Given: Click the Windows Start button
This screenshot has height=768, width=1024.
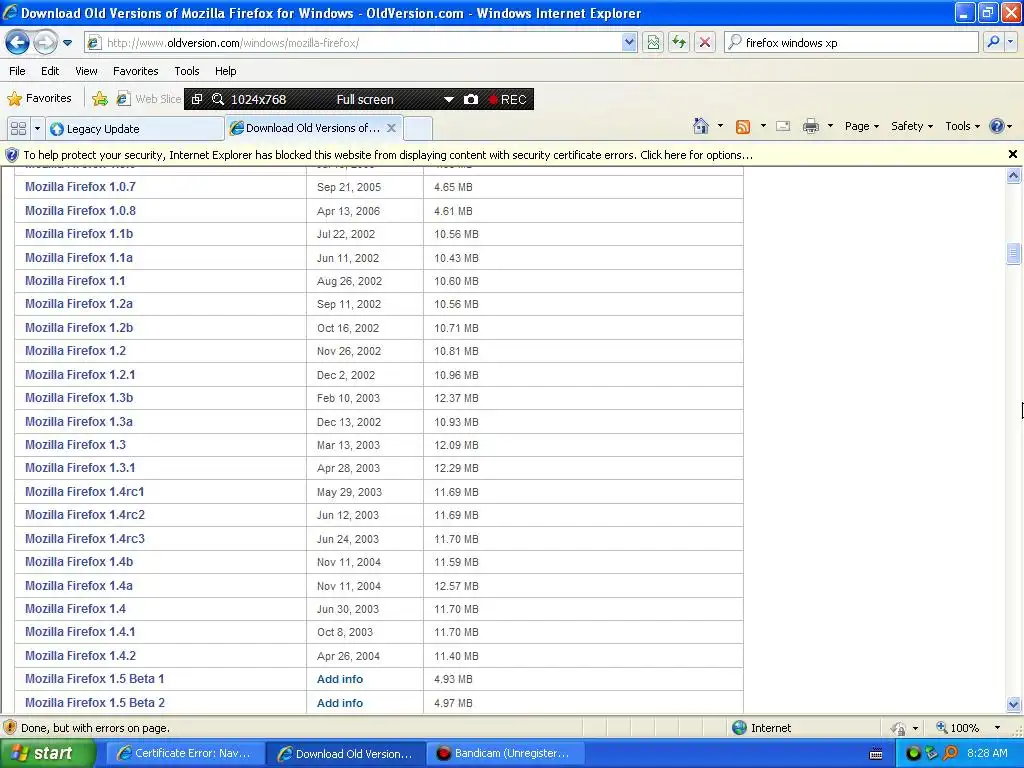Looking at the screenshot, I should (47, 753).
